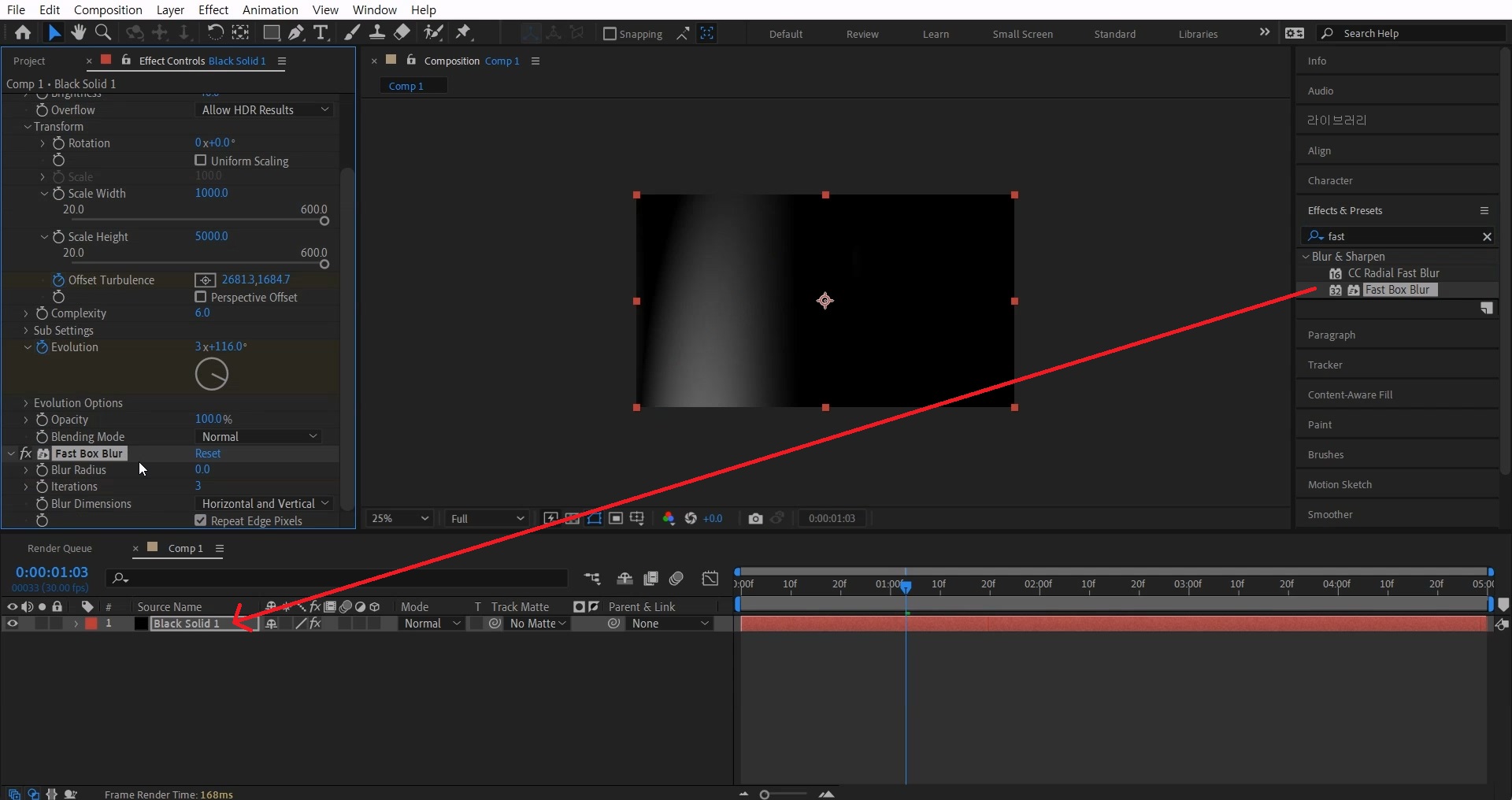Open the Full resolution dropdown
The image size is (1512, 800).
click(486, 518)
